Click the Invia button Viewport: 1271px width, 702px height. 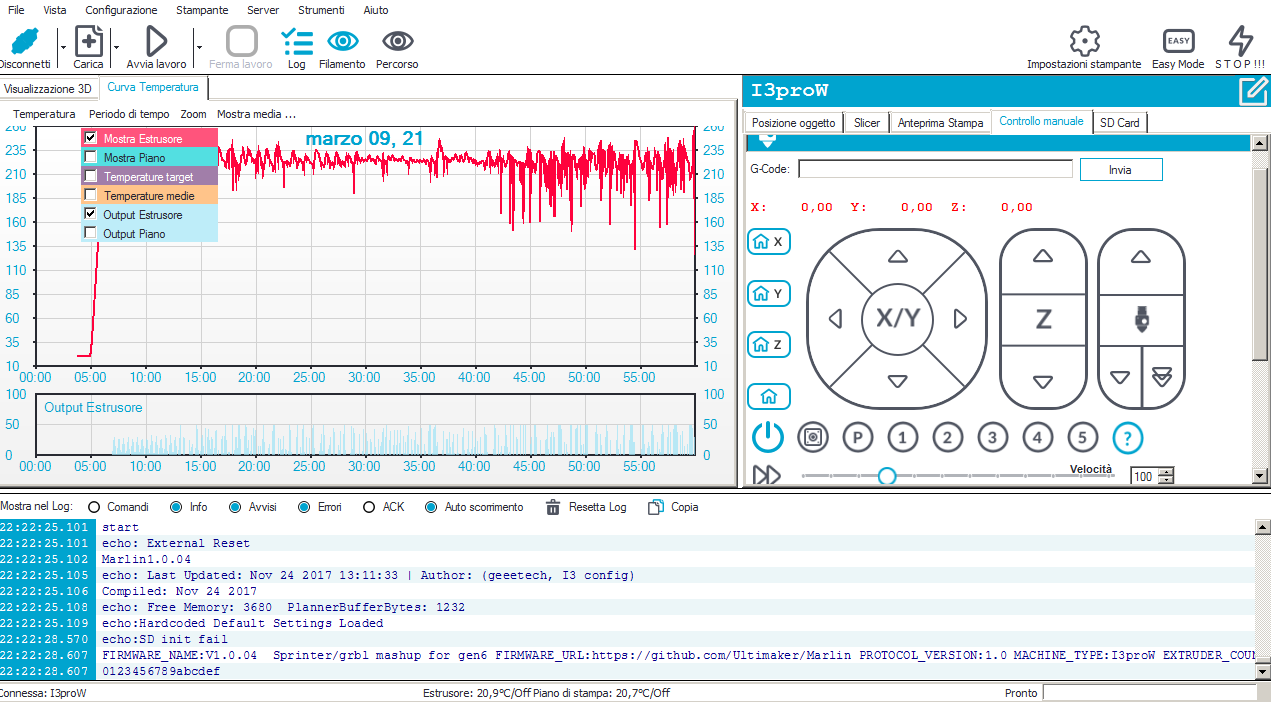[x=1120, y=170]
